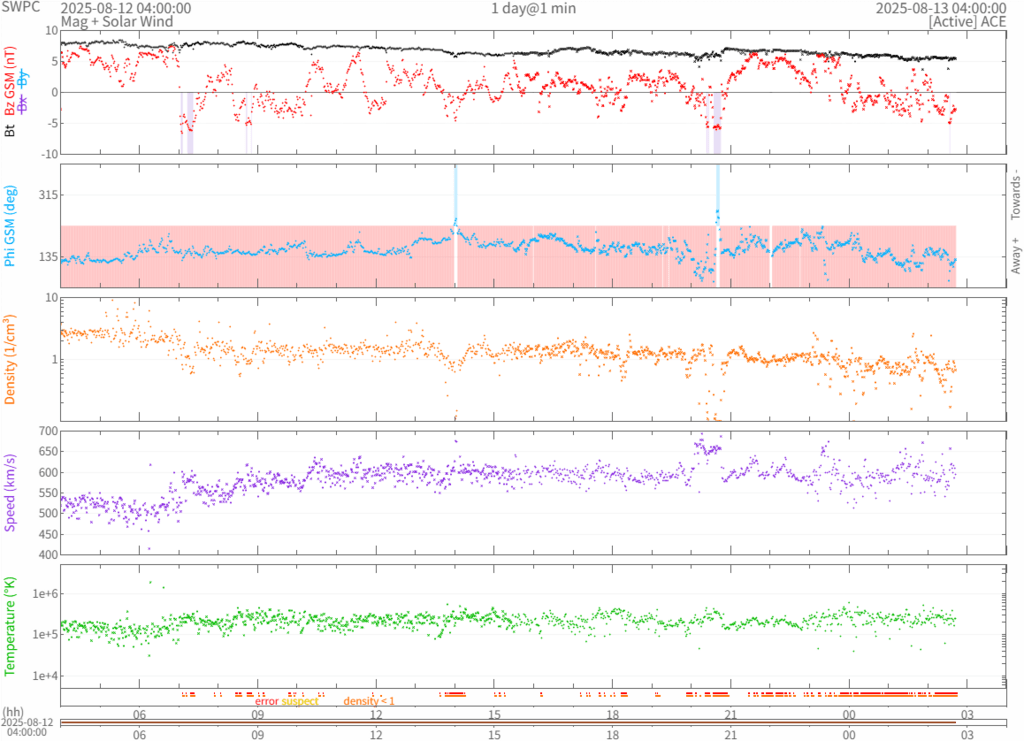
Task: Click the Phi GSM (deg) axis label
Action: pos(11,226)
